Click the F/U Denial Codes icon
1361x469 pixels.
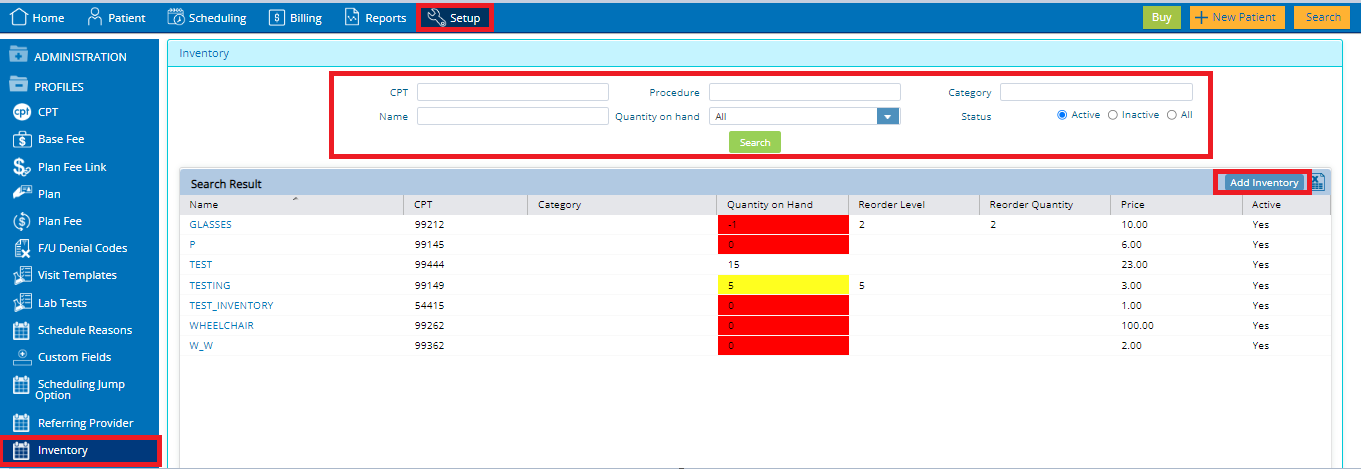pos(22,248)
